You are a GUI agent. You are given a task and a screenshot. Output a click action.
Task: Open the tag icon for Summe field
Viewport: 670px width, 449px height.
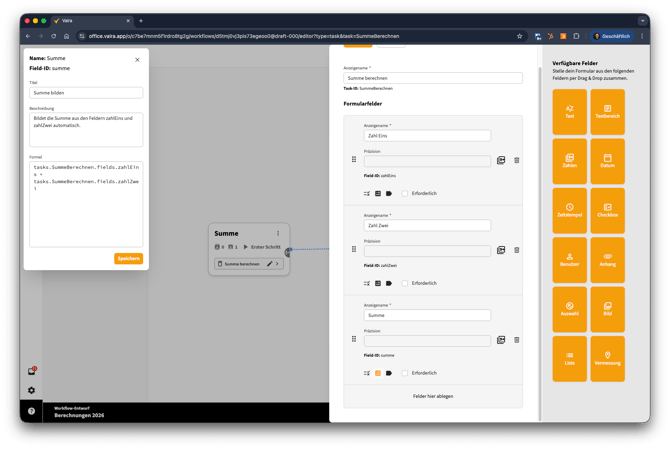click(389, 373)
